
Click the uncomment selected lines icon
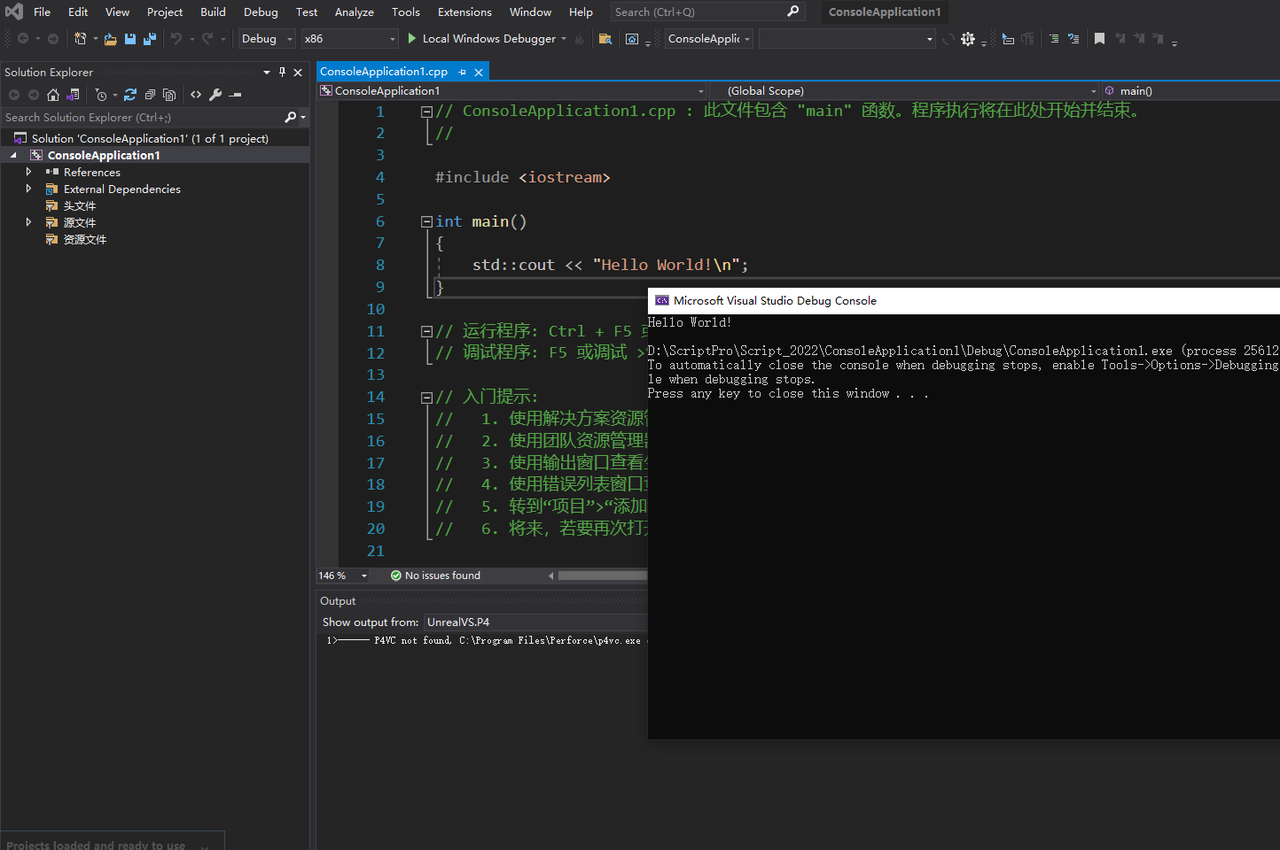pos(1073,39)
